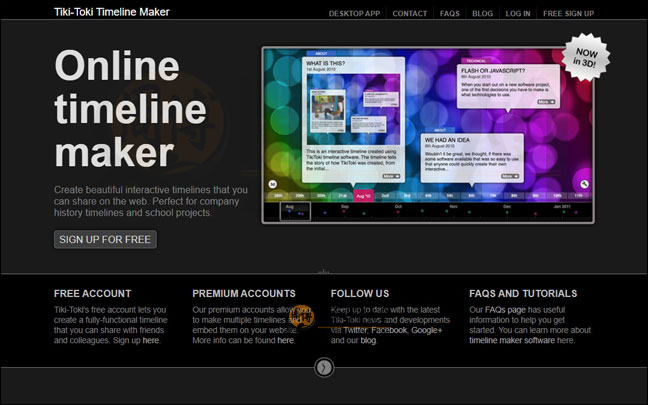This screenshot has height=405, width=648.
Task: Open the CONTACT page from the top navigation
Action: click(x=410, y=14)
